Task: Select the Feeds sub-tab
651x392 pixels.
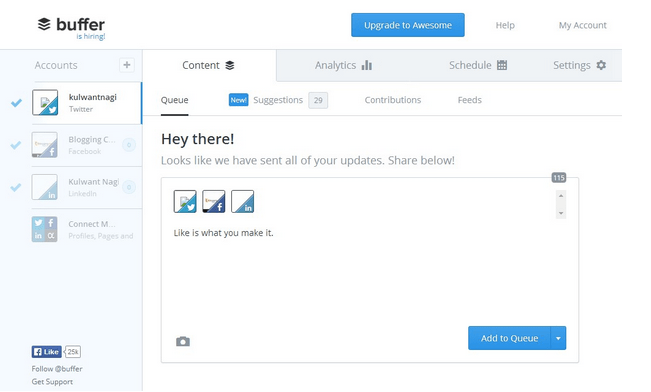Action: pyautogui.click(x=470, y=100)
